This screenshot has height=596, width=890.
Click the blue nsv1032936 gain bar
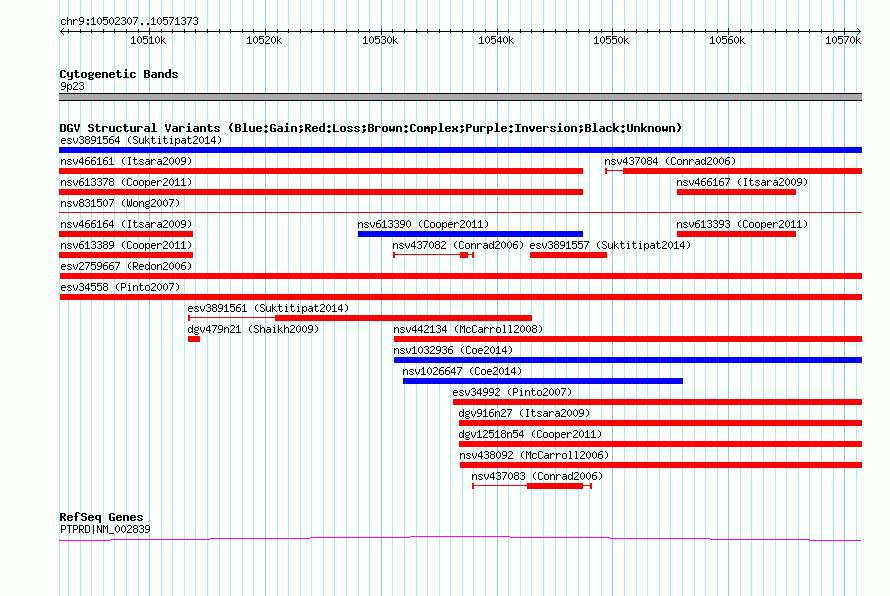point(628,360)
